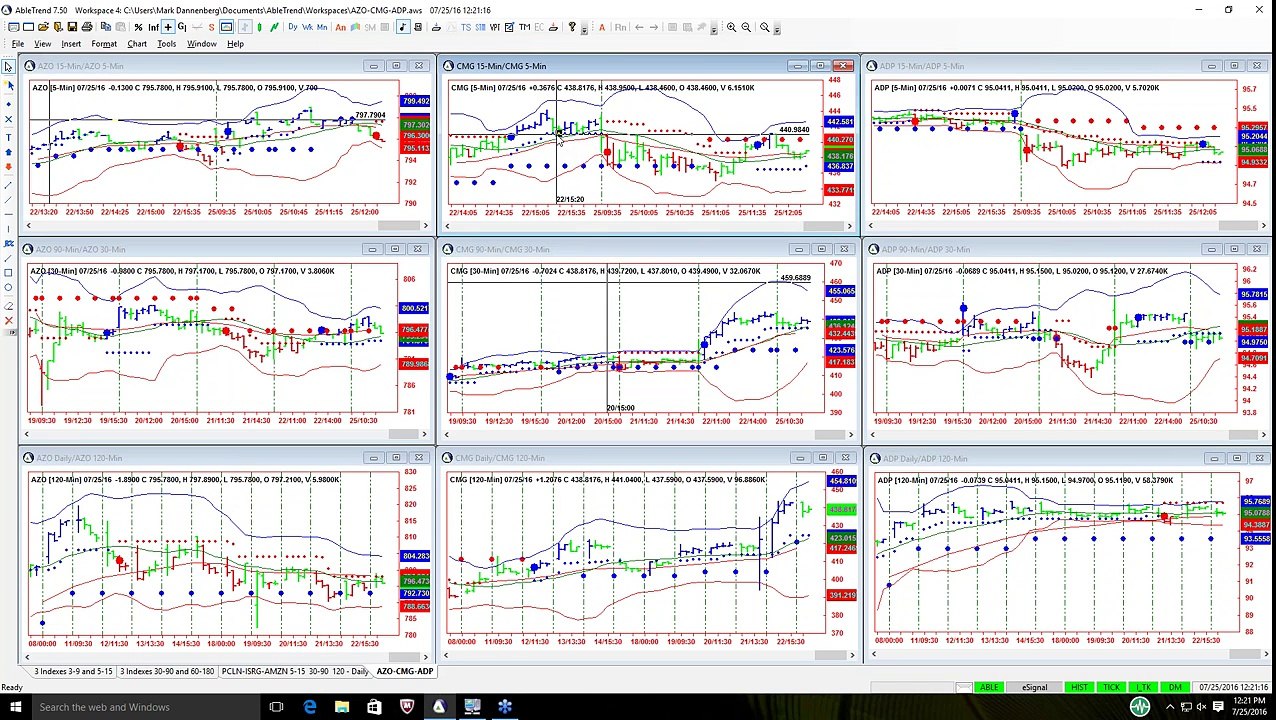Open the VPT toolbar icon
1276x720 pixels.
(495, 27)
